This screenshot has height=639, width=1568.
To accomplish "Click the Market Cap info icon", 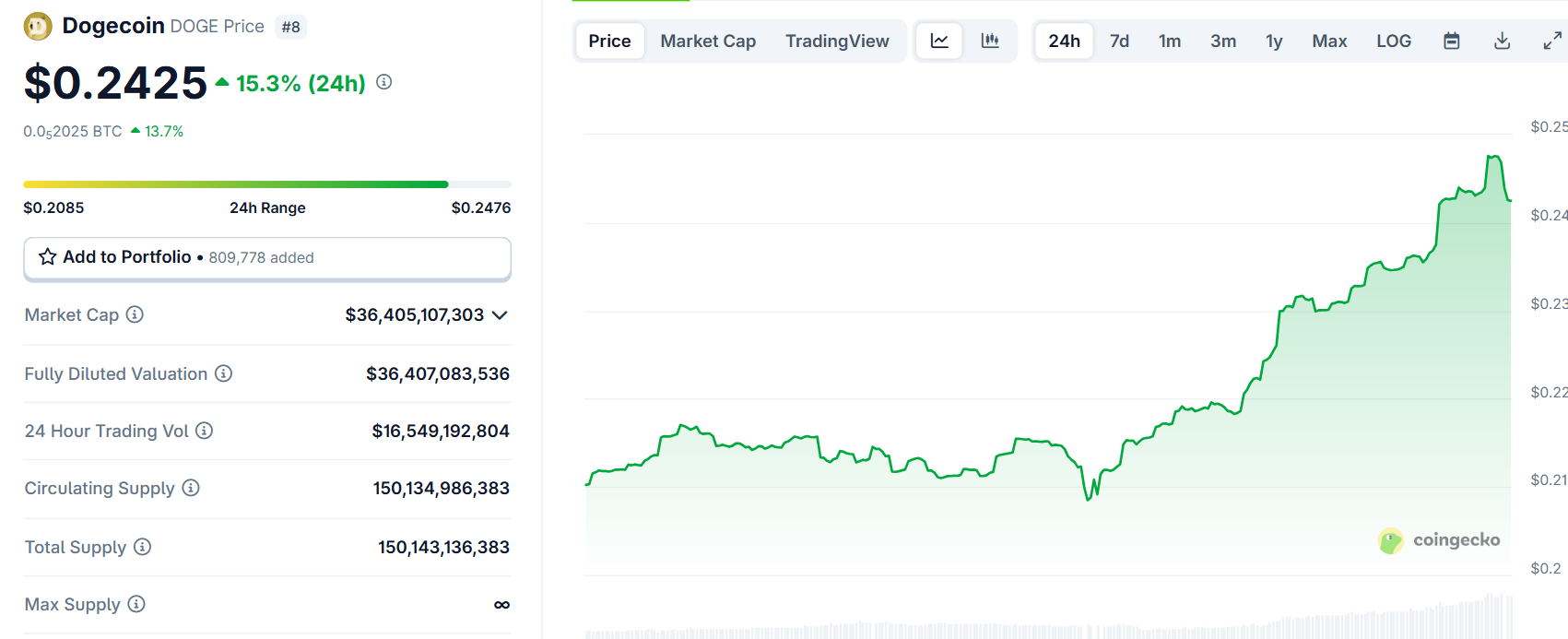I will (x=135, y=314).
